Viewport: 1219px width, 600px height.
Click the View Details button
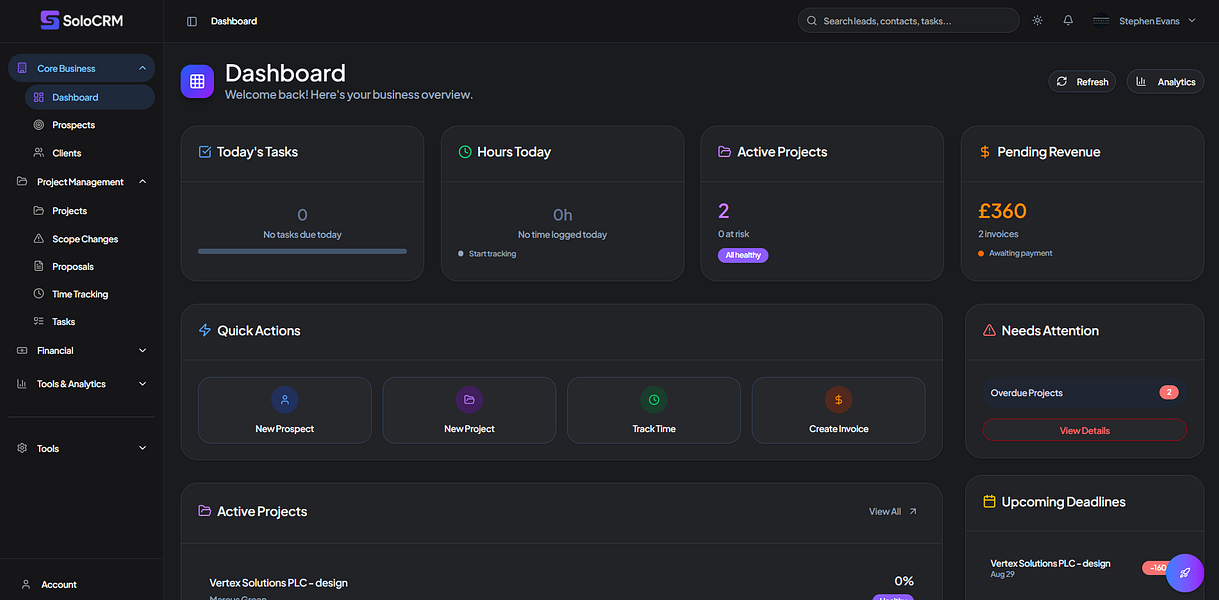(1085, 430)
